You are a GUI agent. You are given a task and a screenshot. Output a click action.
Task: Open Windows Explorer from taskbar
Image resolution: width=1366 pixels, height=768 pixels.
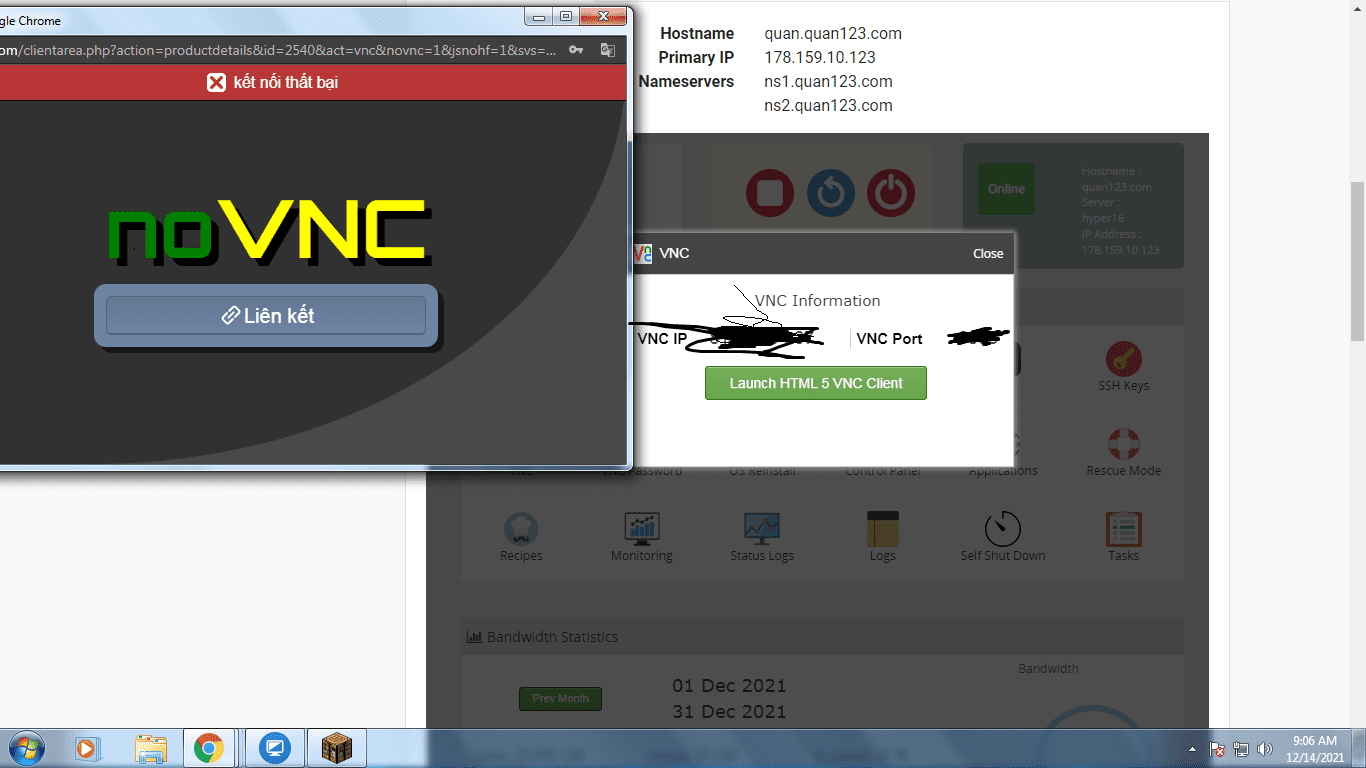point(151,748)
